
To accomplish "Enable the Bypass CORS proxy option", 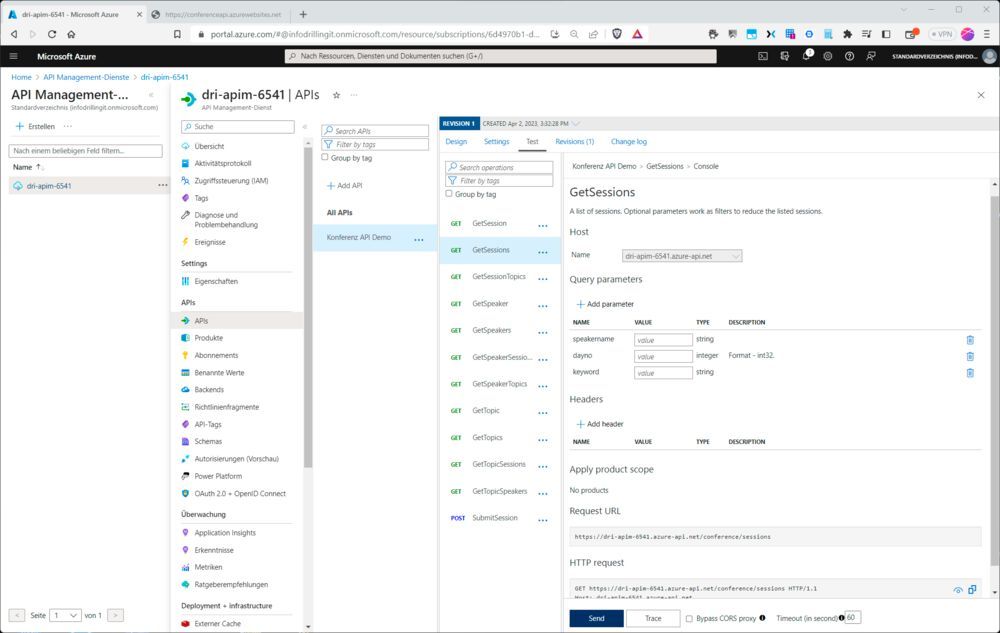I will point(687,618).
